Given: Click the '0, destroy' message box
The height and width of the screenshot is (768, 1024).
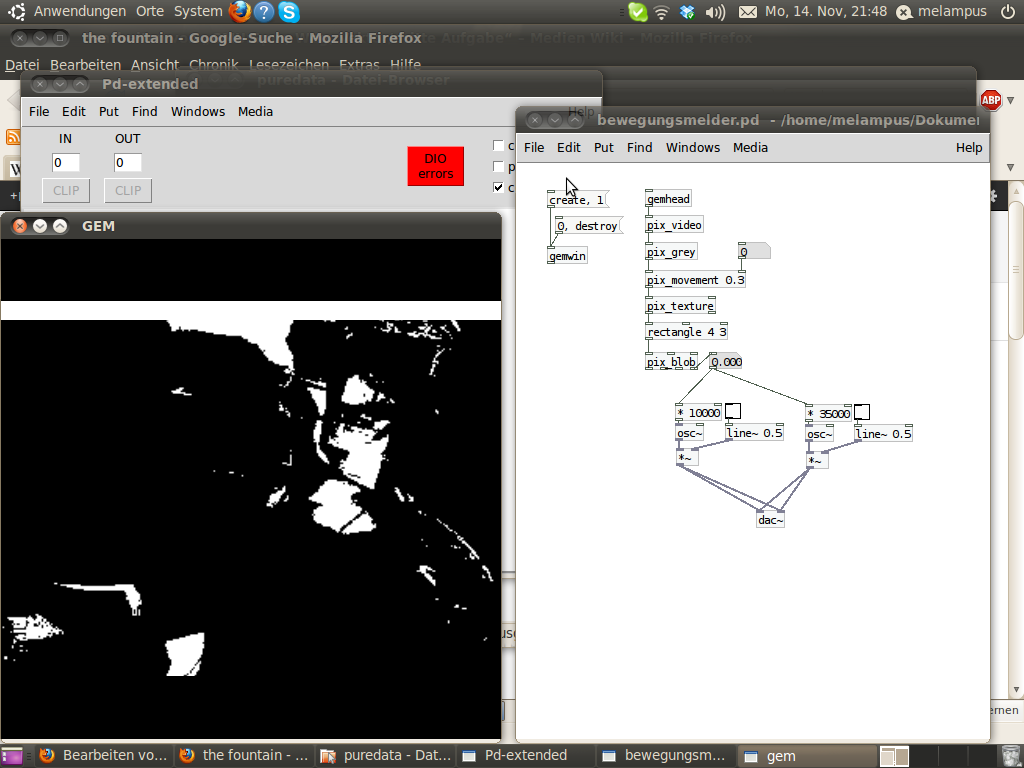Looking at the screenshot, I should pos(588,226).
